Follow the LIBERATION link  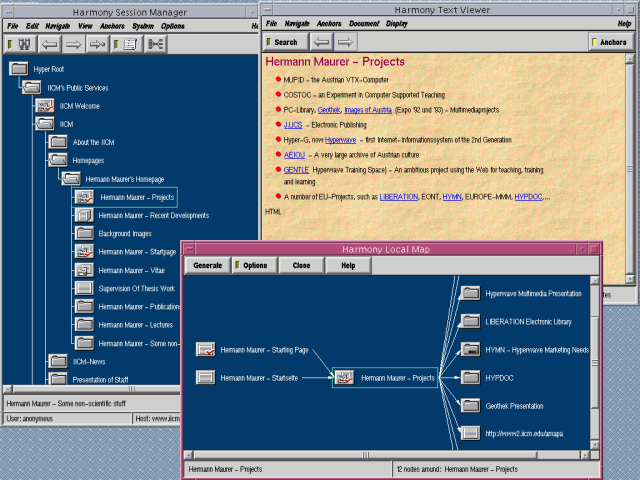coord(399,197)
